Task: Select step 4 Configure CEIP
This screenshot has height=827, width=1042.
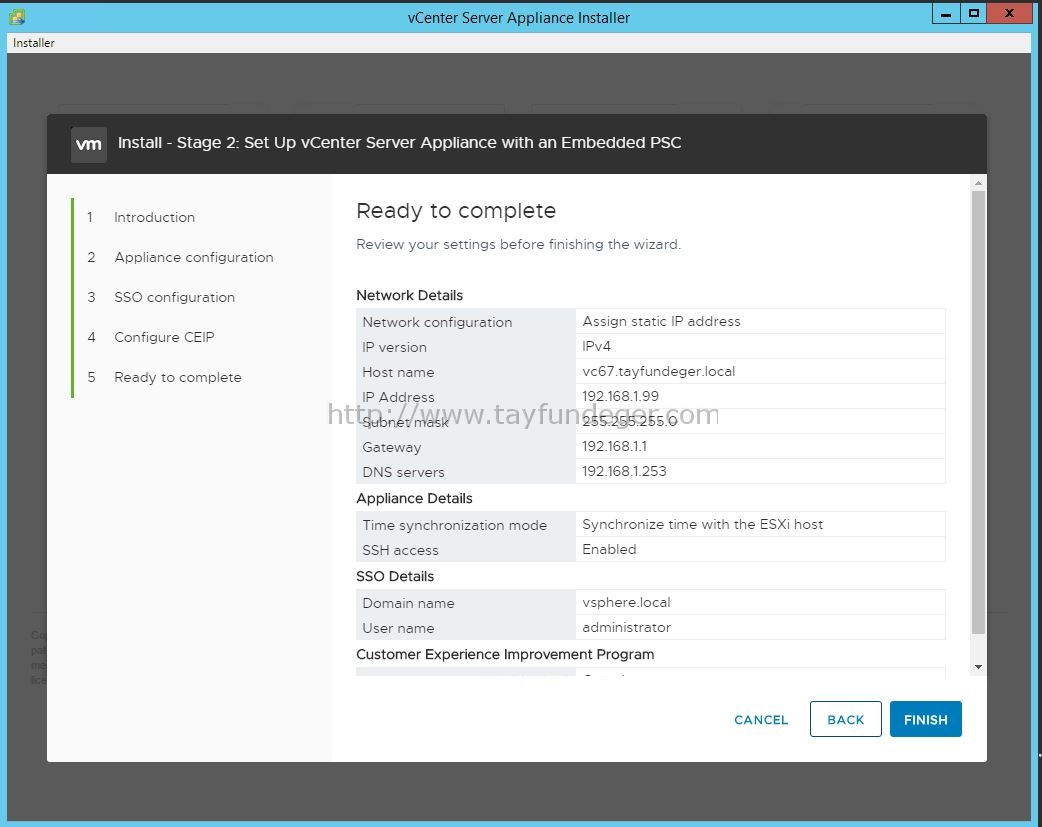Action: (164, 337)
